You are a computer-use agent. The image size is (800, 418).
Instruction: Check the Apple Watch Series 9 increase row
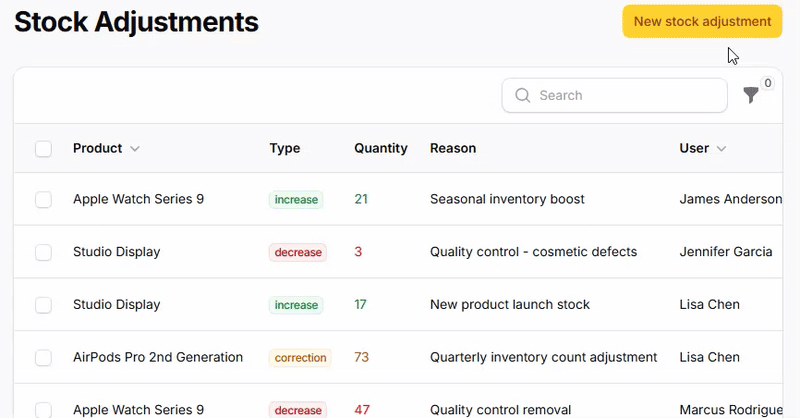click(43, 199)
